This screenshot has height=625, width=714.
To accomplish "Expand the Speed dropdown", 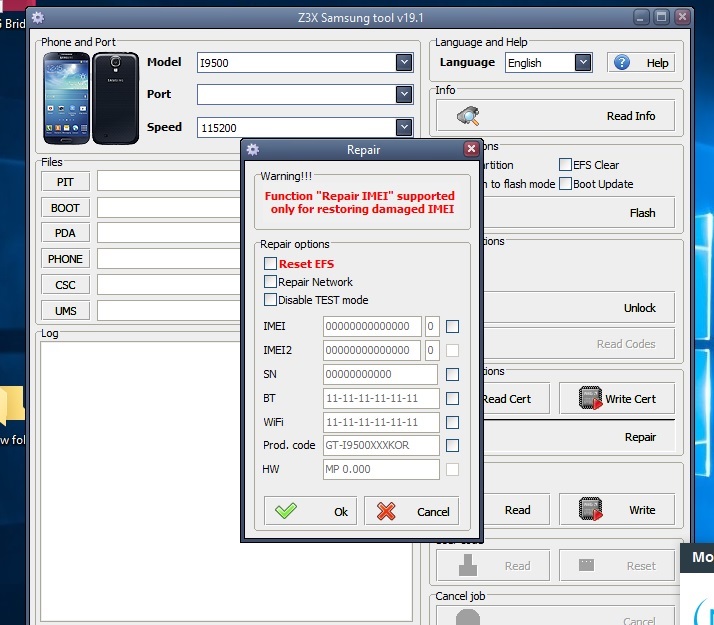I will 403,127.
